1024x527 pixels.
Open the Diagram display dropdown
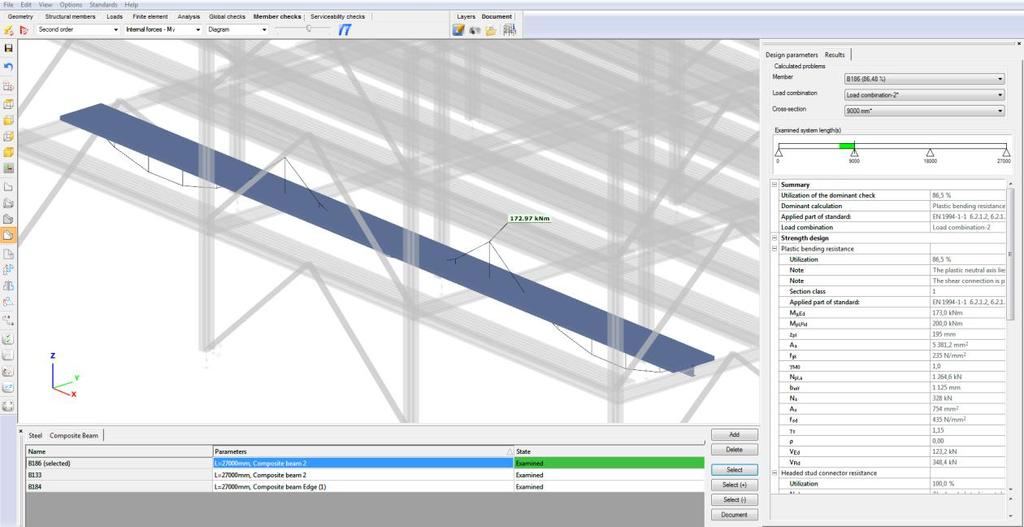pos(238,29)
